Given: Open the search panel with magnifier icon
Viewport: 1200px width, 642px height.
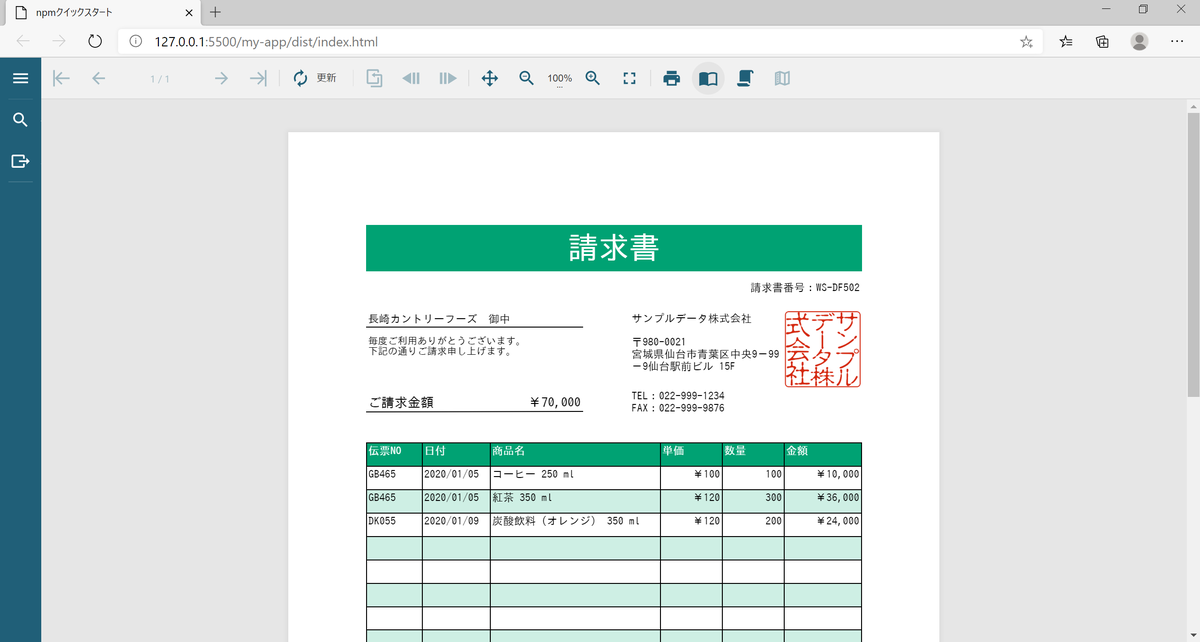Looking at the screenshot, I should (x=20, y=120).
